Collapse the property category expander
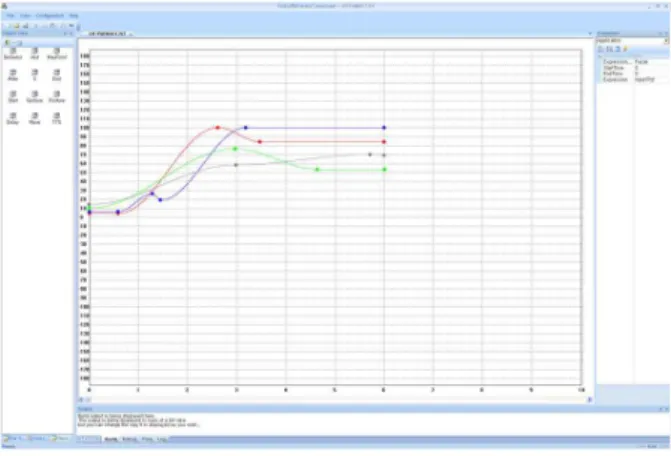The height and width of the screenshot is (456, 671). click(x=600, y=56)
